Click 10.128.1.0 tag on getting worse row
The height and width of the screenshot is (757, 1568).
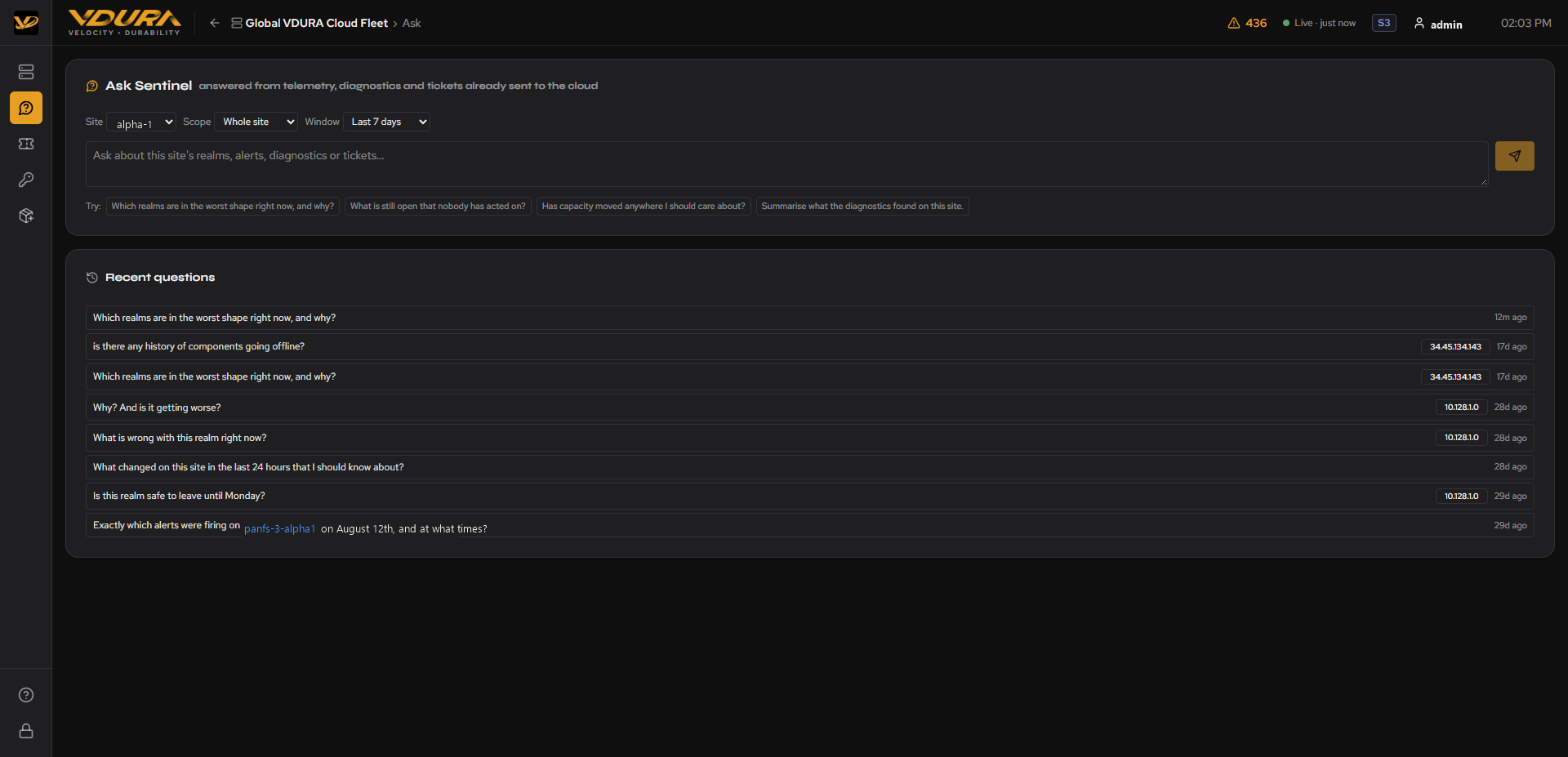coord(1461,407)
